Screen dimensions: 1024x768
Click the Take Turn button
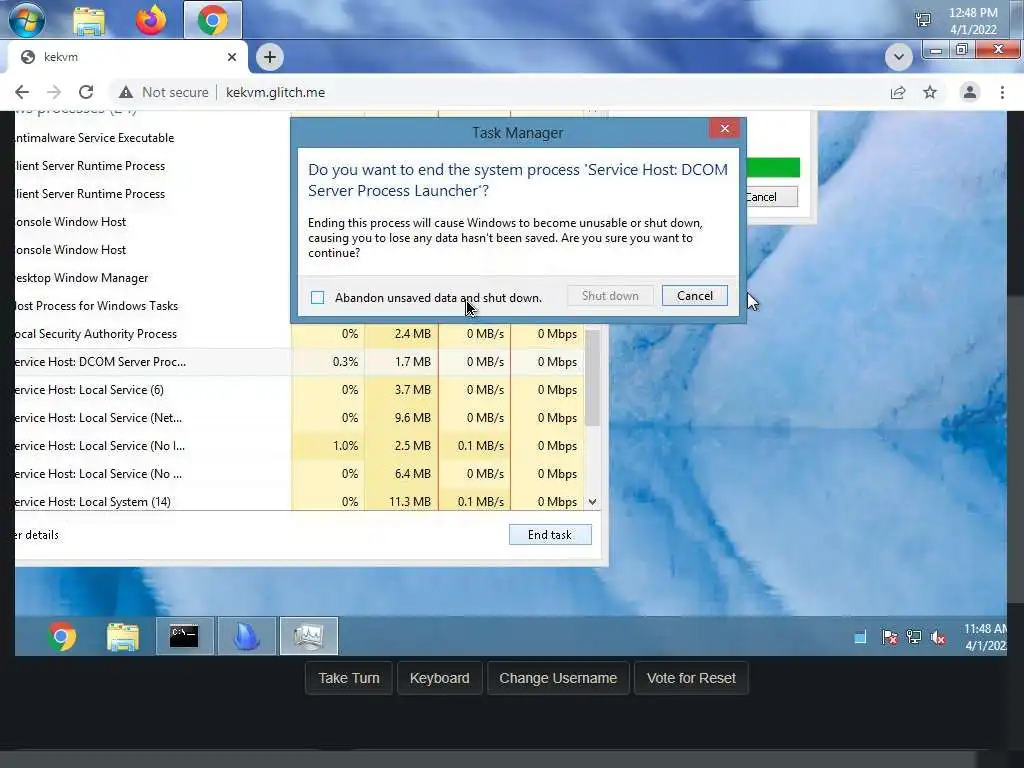click(349, 678)
